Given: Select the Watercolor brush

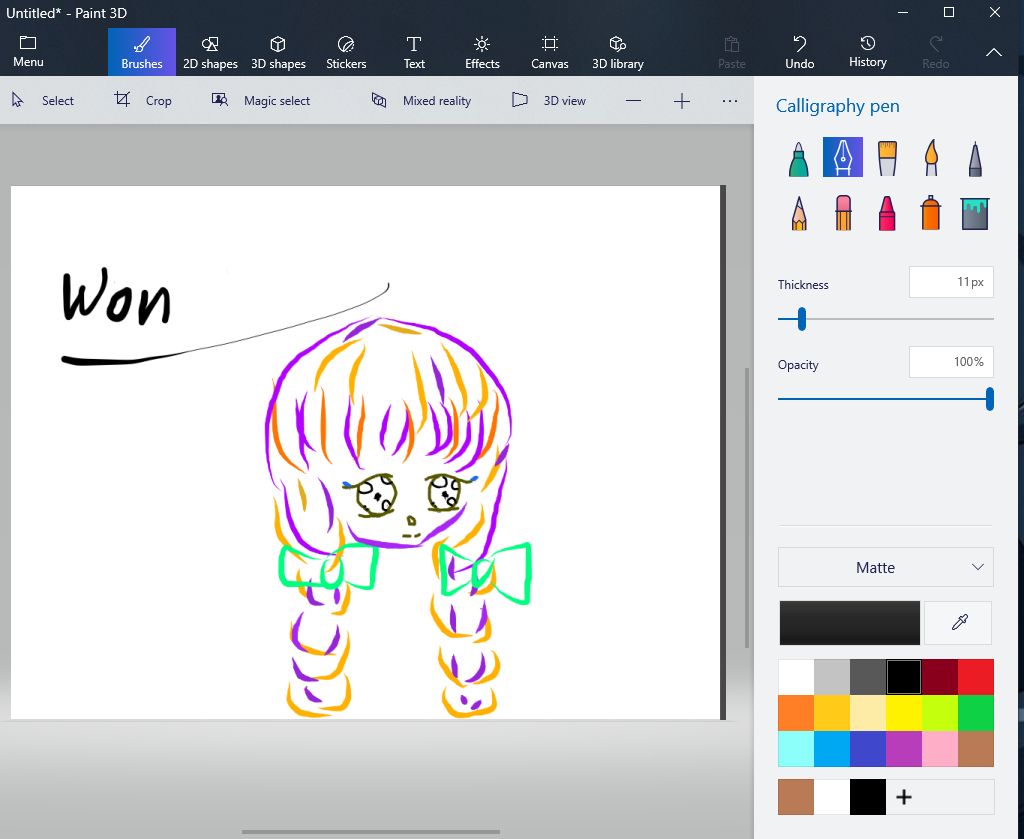Looking at the screenshot, I should coord(931,157).
